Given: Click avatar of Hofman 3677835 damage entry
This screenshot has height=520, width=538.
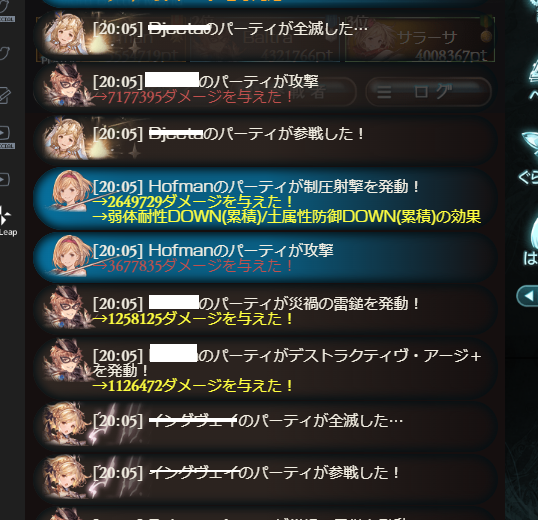Looking at the screenshot, I should click(71, 256).
